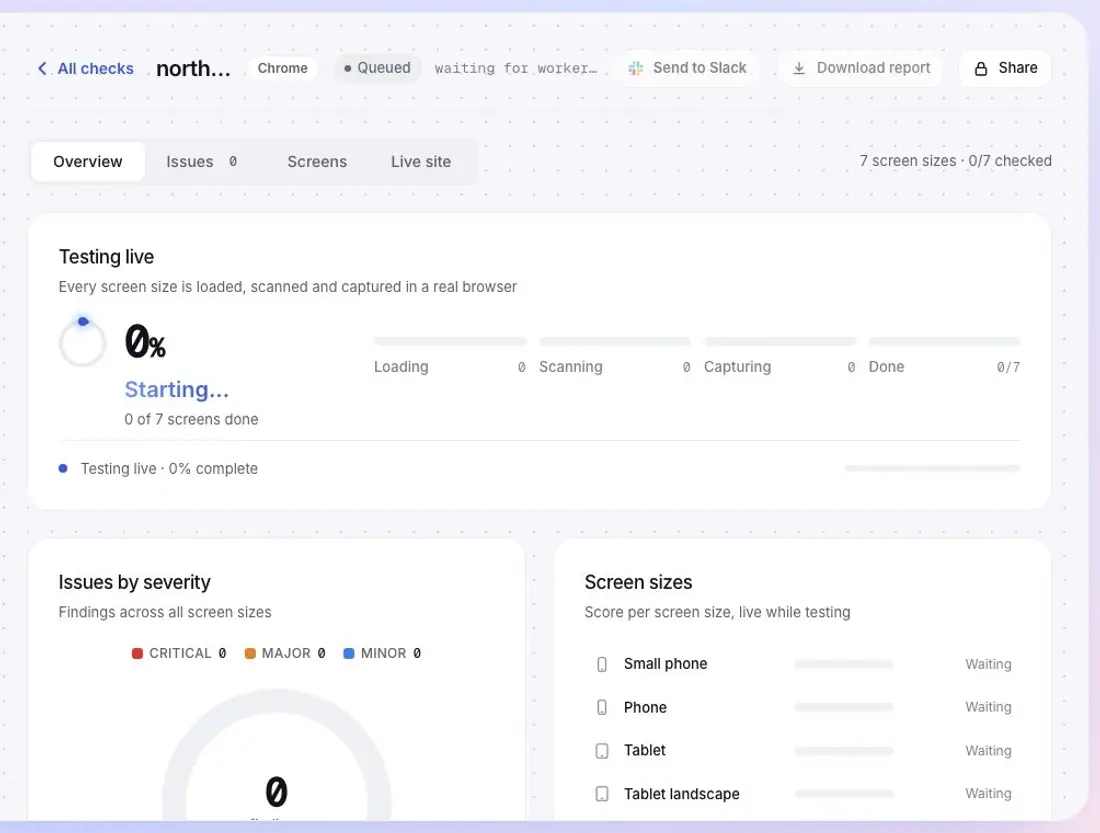Click the 'waiting for worker…' status text
This screenshot has width=1100, height=833.
pyautogui.click(x=516, y=68)
